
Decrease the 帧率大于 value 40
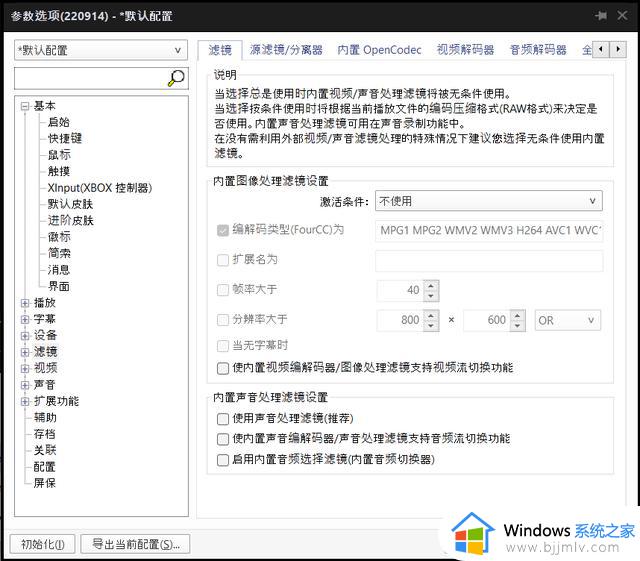click(431, 296)
